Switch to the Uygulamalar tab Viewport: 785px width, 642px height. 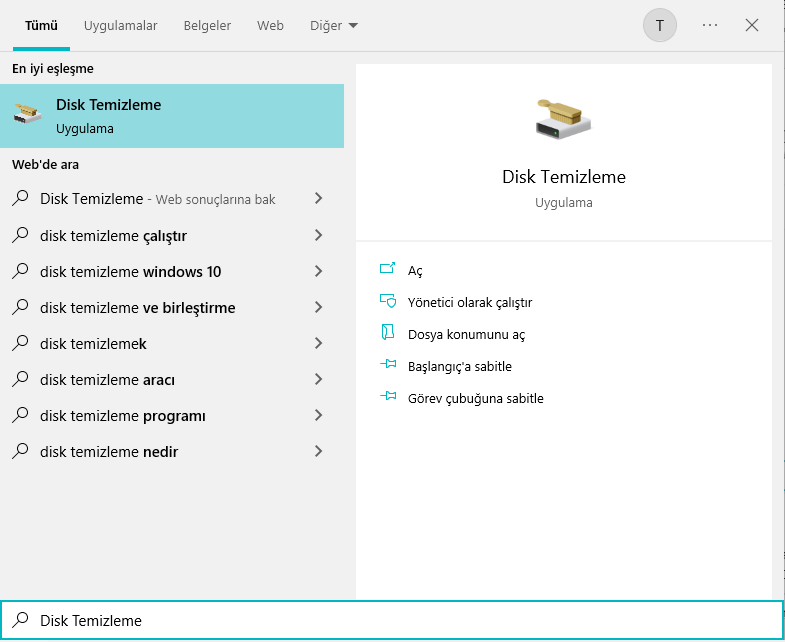pos(120,26)
